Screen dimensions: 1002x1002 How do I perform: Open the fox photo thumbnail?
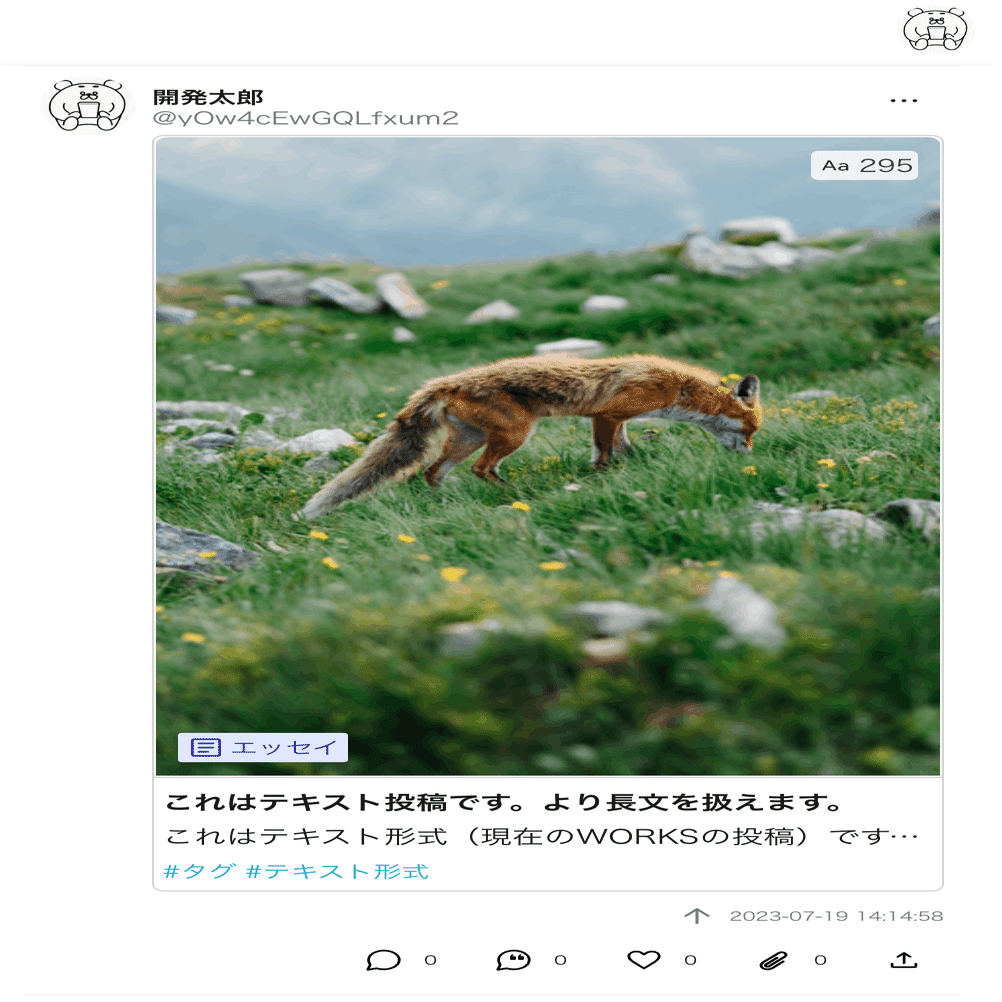pyautogui.click(x=548, y=456)
